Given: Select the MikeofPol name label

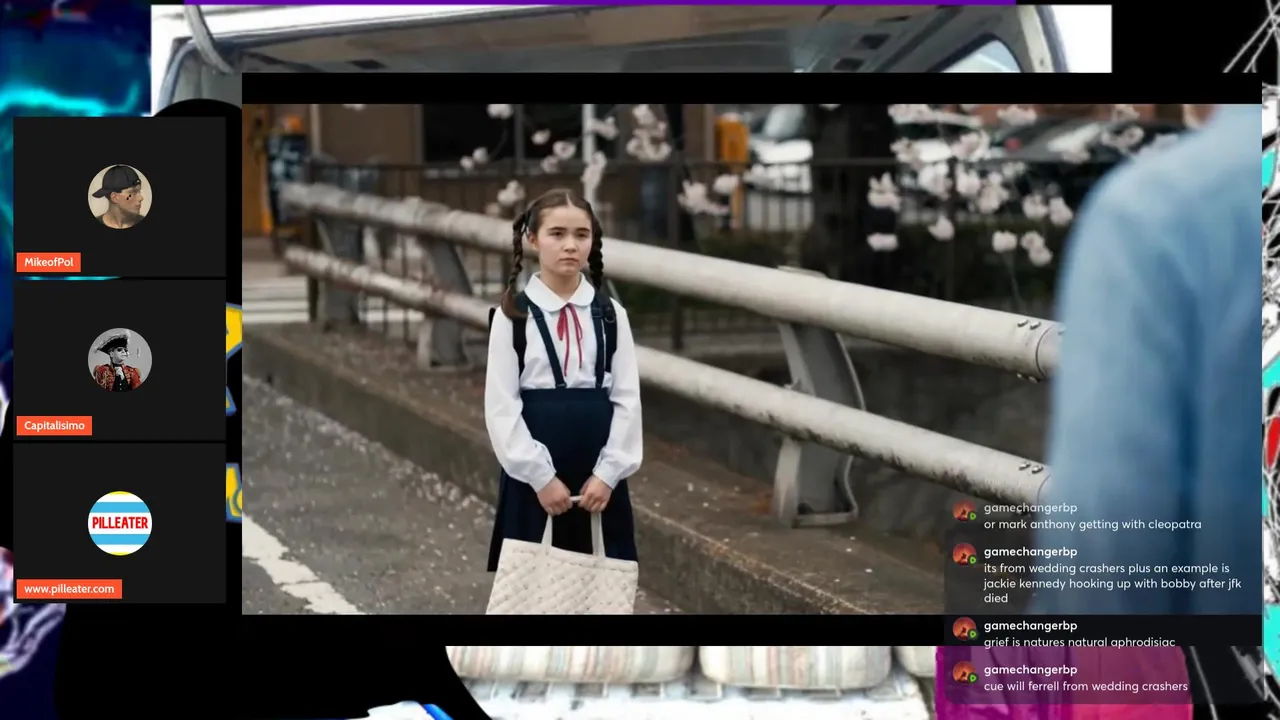Looking at the screenshot, I should 48,262.
